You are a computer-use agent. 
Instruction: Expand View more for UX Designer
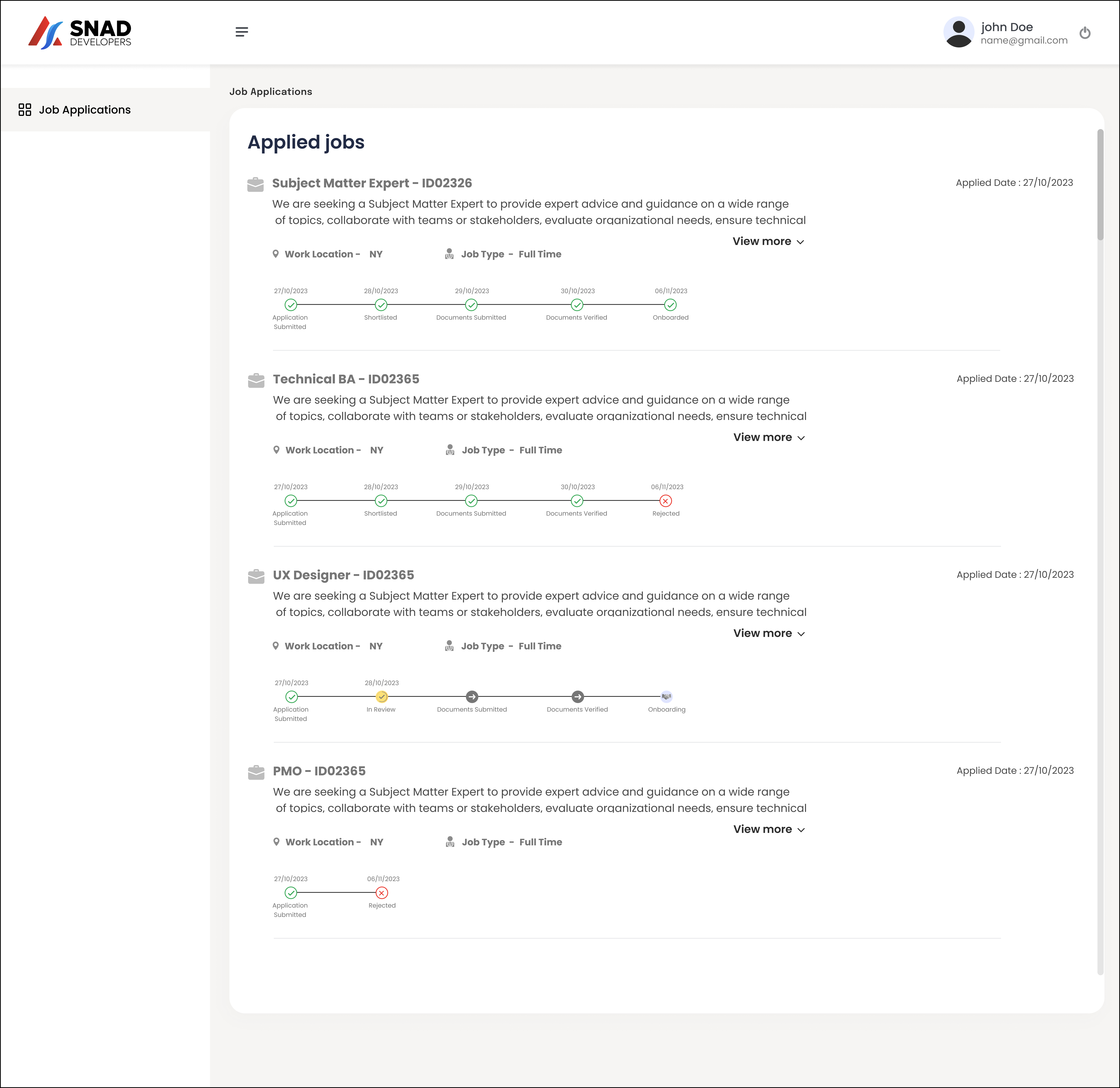point(769,634)
